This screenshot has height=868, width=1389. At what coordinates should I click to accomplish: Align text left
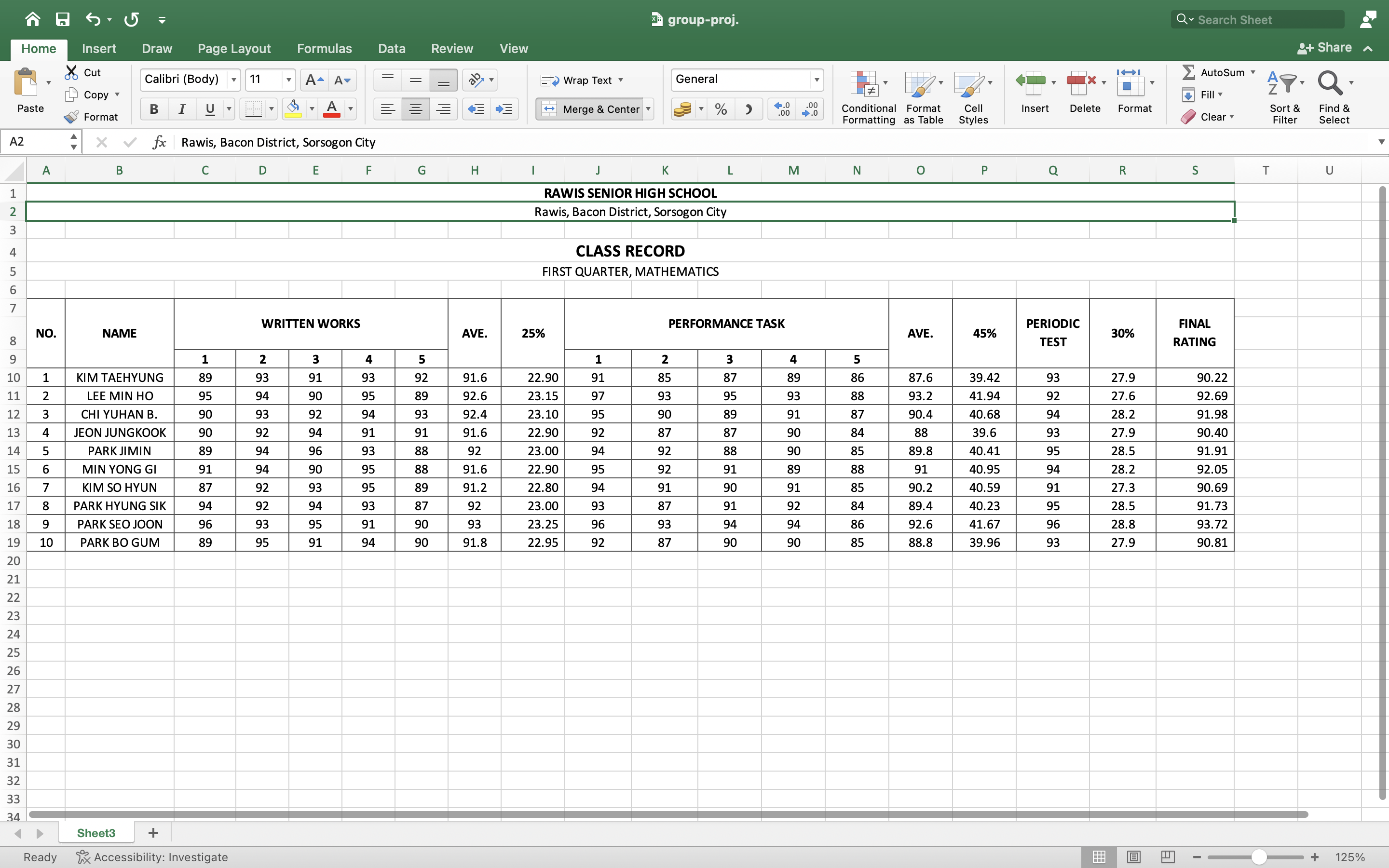[x=388, y=108]
